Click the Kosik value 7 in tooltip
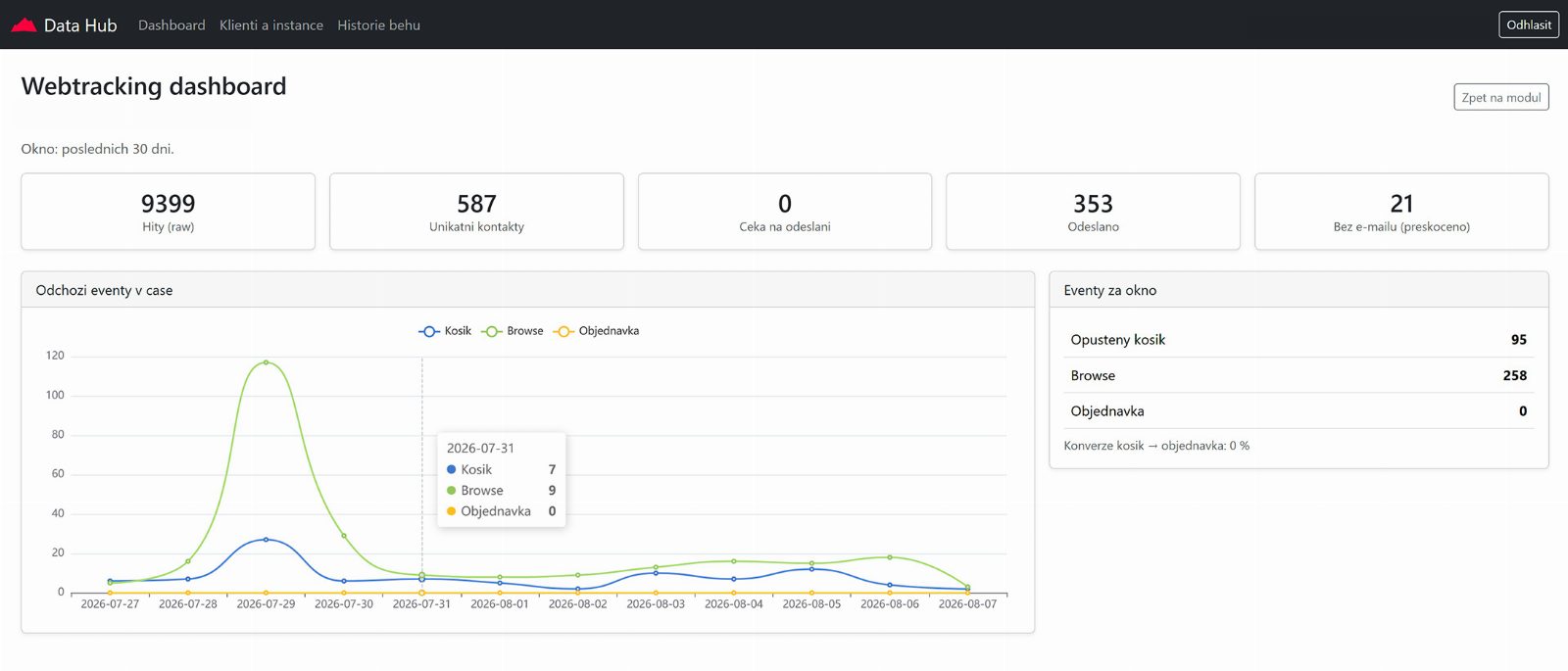 [x=552, y=470]
